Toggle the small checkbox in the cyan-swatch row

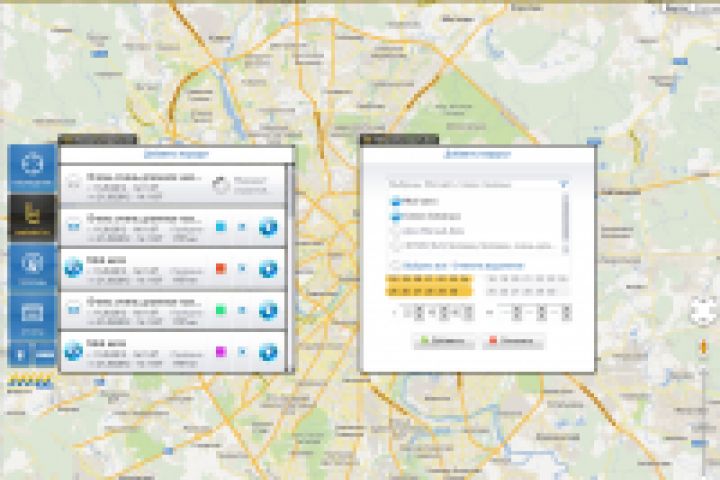[x=242, y=227]
